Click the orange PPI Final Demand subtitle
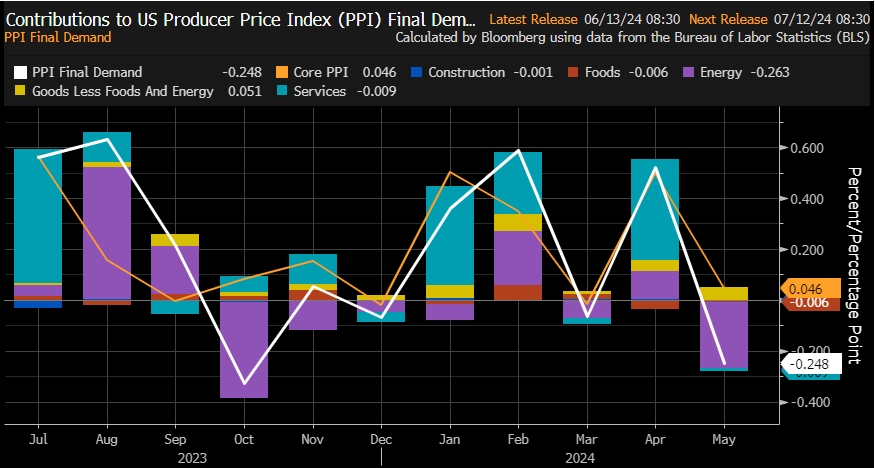 point(59,37)
